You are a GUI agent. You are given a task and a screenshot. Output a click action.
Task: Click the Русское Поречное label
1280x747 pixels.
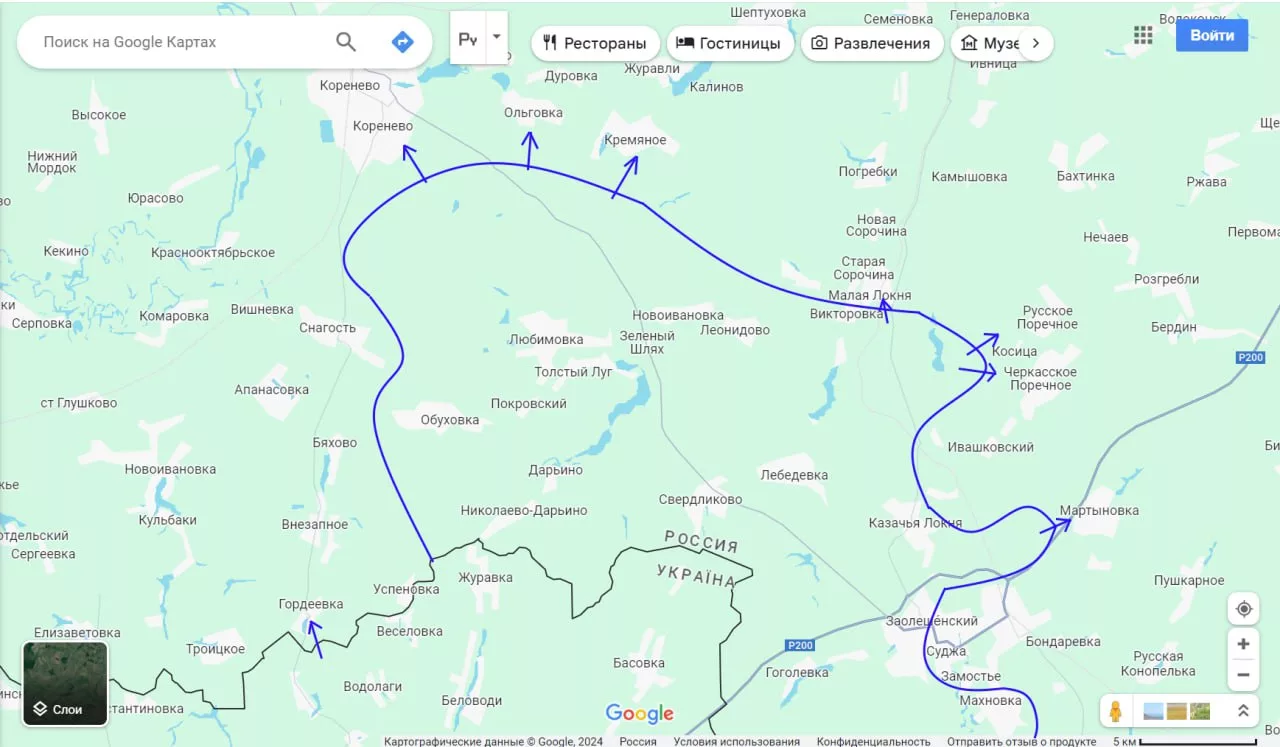[x=1047, y=318]
